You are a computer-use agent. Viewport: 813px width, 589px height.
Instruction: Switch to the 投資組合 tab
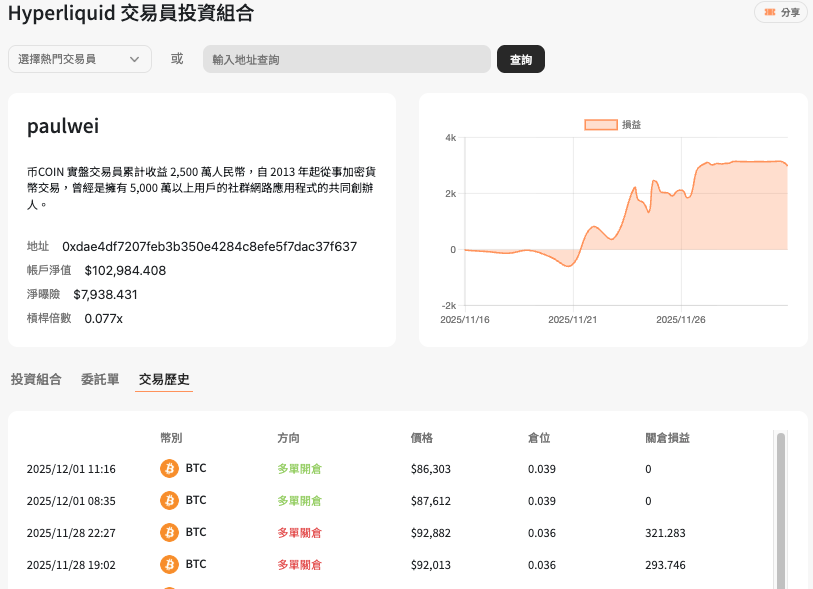(36, 379)
